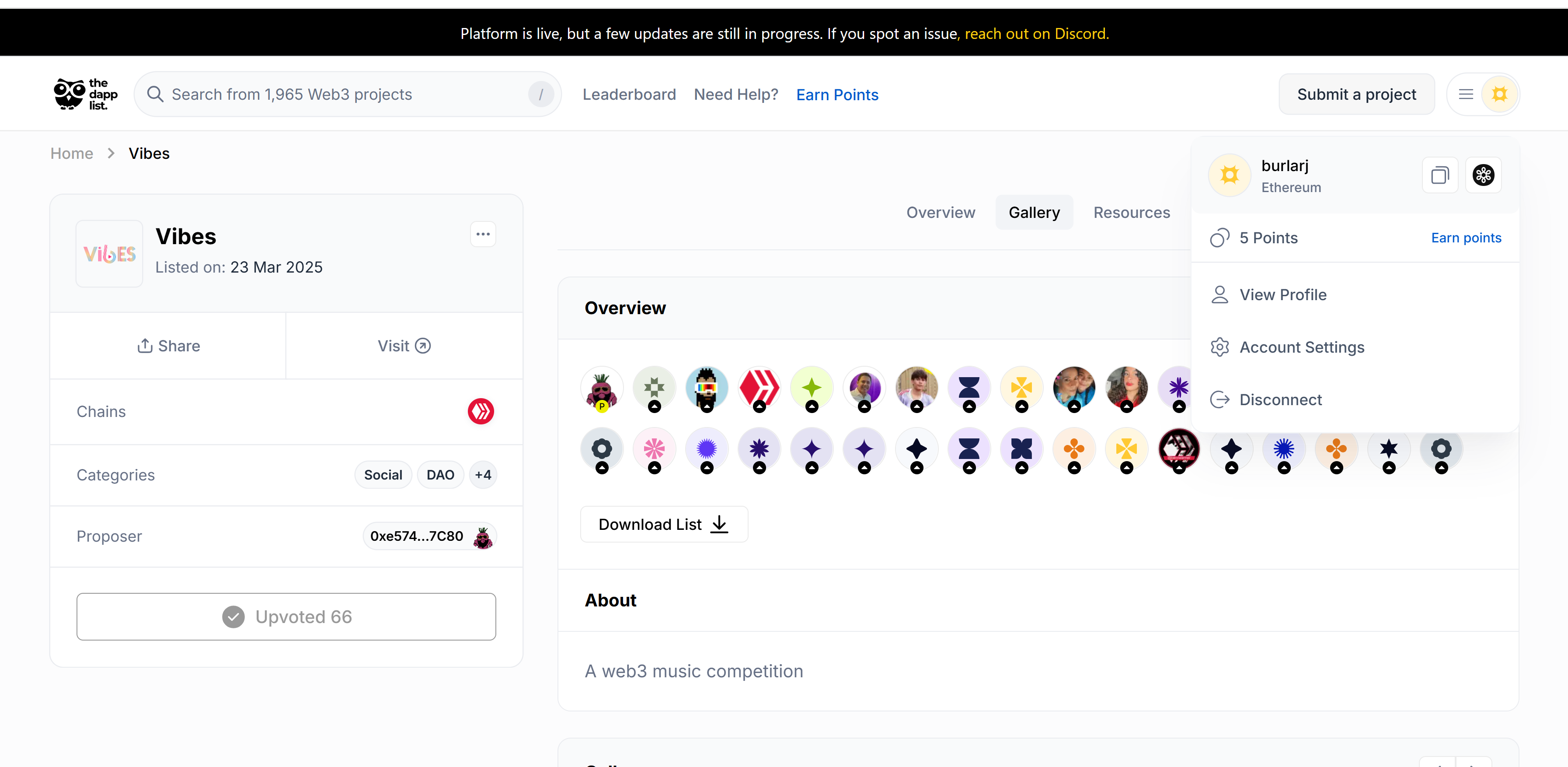Image resolution: width=1568 pixels, height=767 pixels.
Task: Click the Download List button
Action: [x=663, y=524]
